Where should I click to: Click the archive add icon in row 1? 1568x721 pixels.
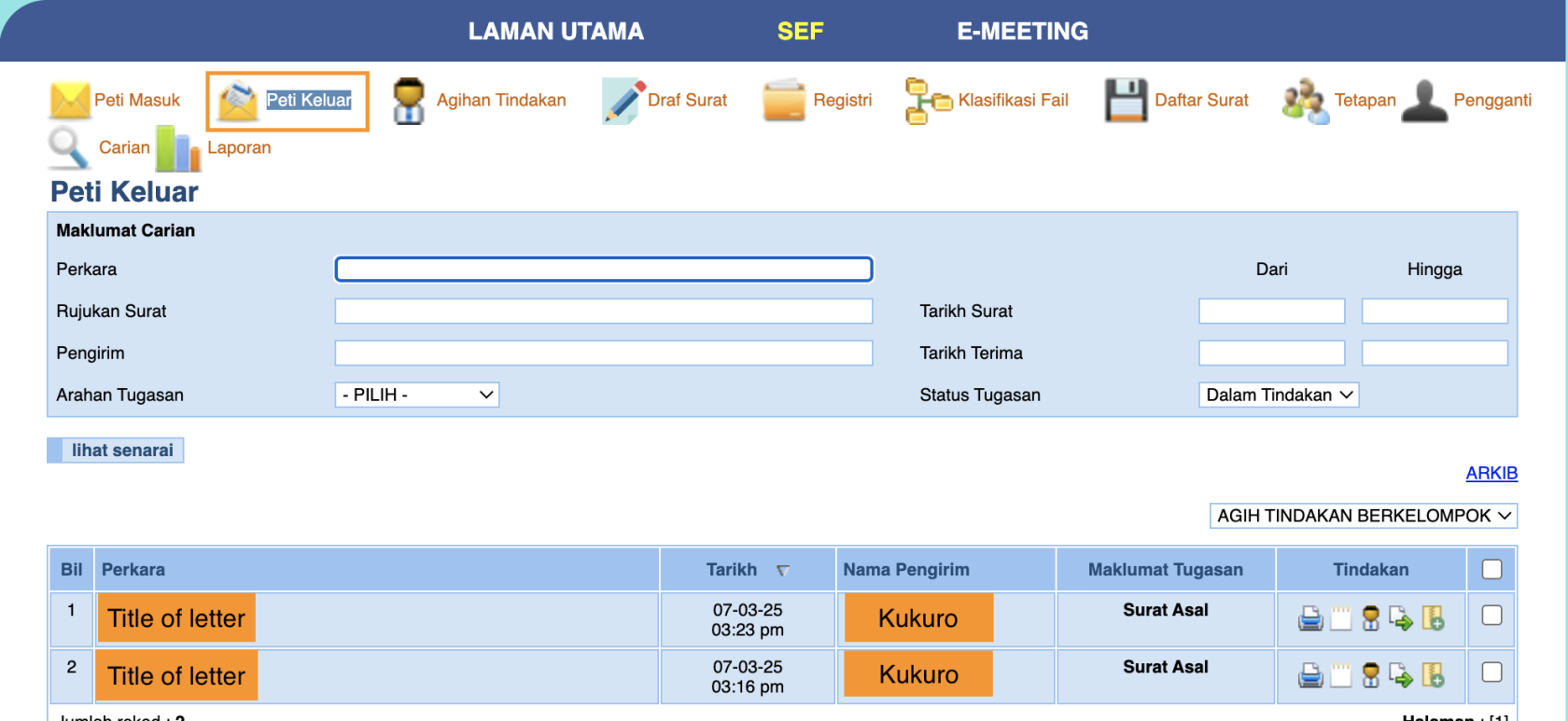click(1433, 618)
